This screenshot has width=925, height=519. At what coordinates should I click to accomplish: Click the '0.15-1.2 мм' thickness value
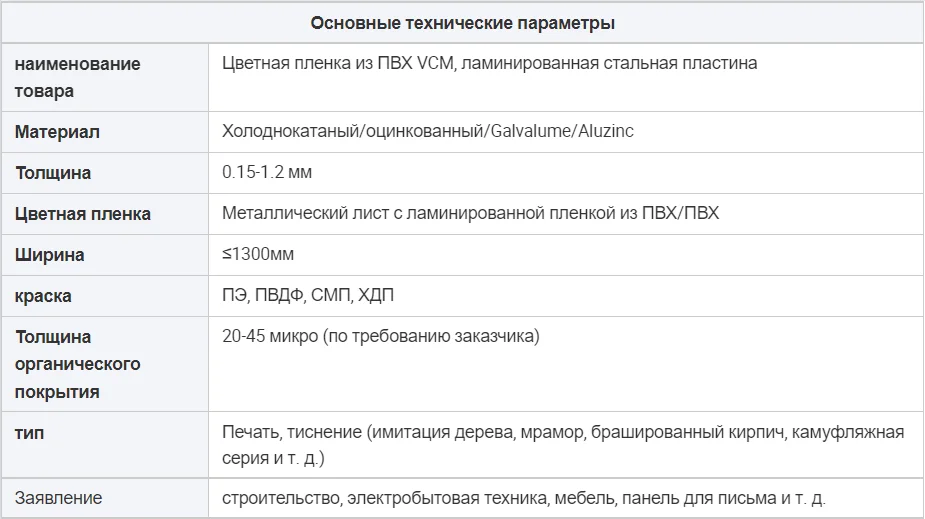pos(267,173)
